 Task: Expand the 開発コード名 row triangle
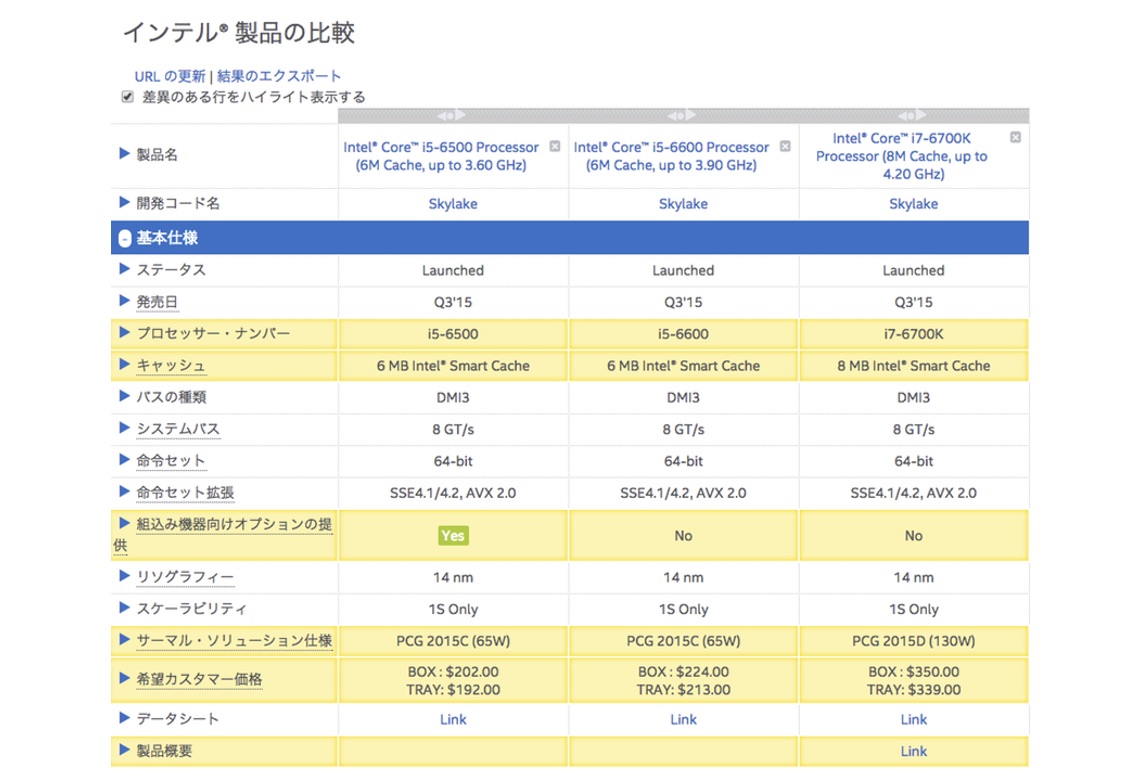coord(125,202)
